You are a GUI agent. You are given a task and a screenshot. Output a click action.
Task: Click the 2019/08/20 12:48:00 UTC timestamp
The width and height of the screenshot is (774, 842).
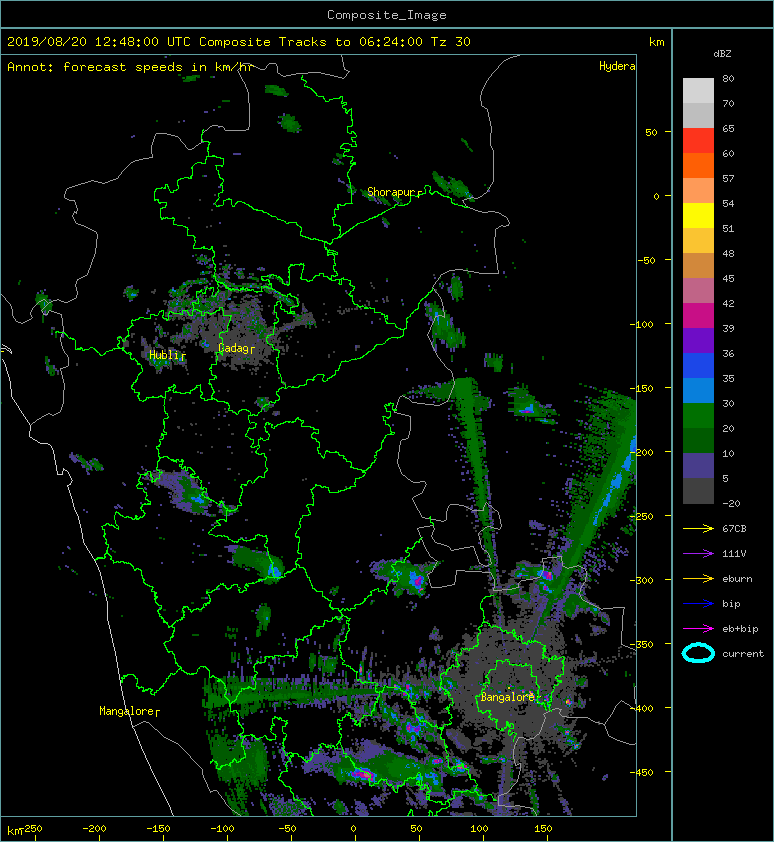pos(99,42)
